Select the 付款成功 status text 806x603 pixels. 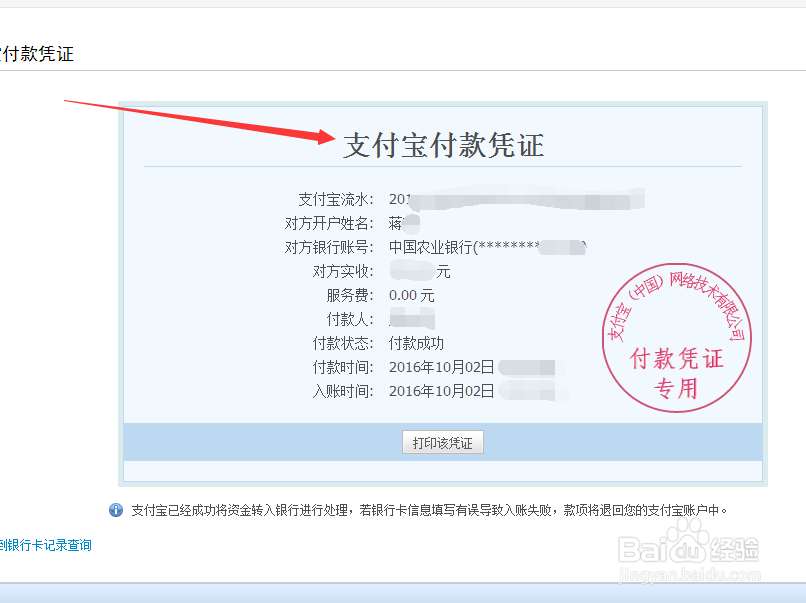coord(416,343)
